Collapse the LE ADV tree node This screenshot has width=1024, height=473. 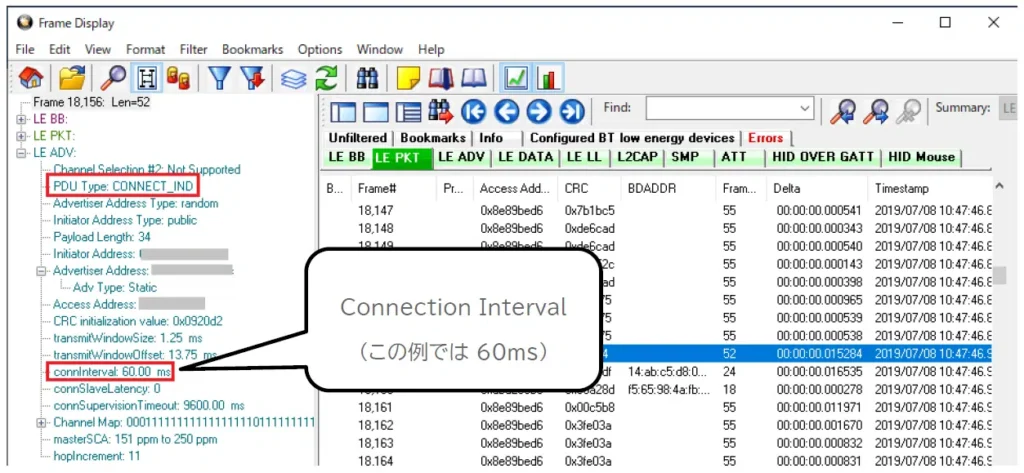(x=21, y=153)
